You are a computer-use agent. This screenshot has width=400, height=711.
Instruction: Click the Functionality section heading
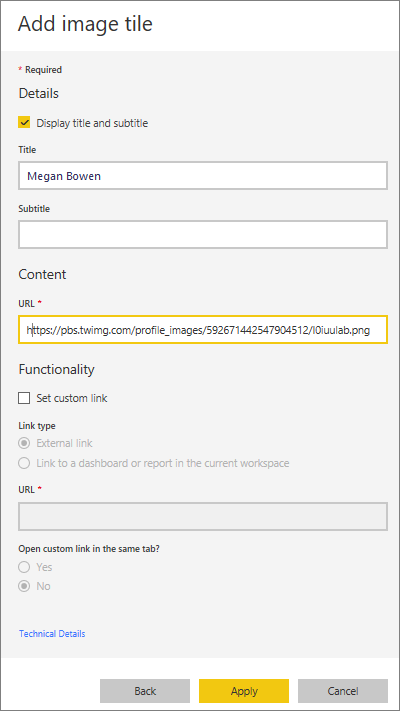56,369
